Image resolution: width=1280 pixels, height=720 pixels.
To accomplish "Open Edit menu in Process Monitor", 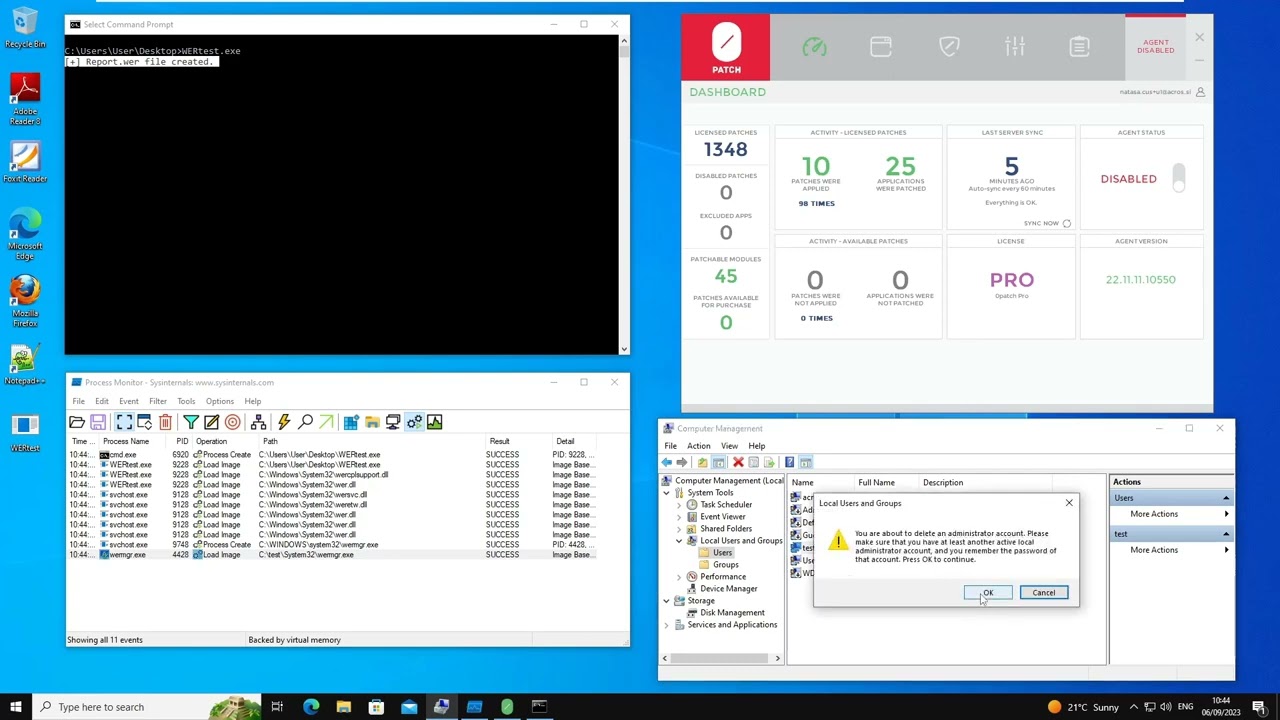I will tap(102, 401).
